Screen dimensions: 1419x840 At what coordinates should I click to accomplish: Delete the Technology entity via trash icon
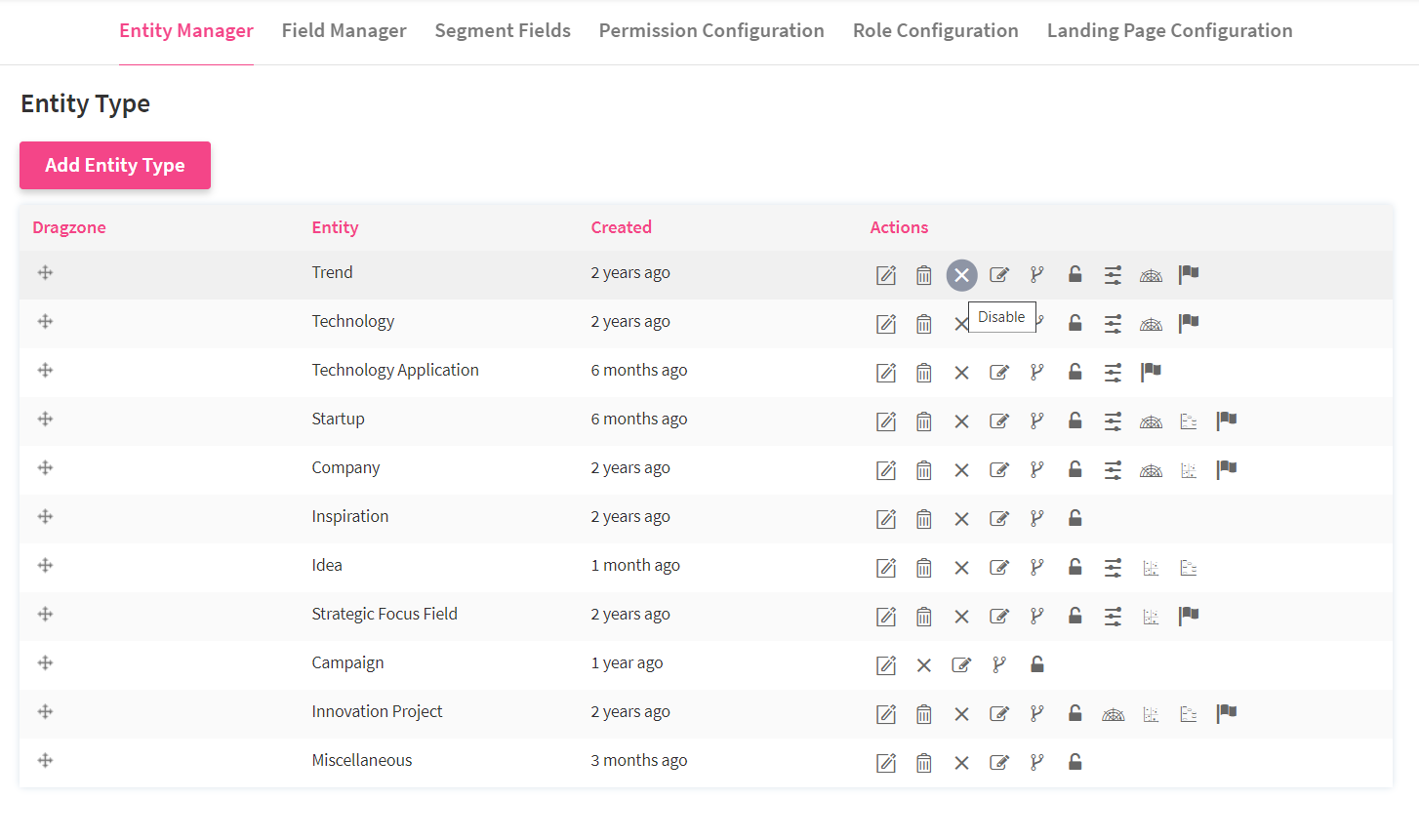923,324
